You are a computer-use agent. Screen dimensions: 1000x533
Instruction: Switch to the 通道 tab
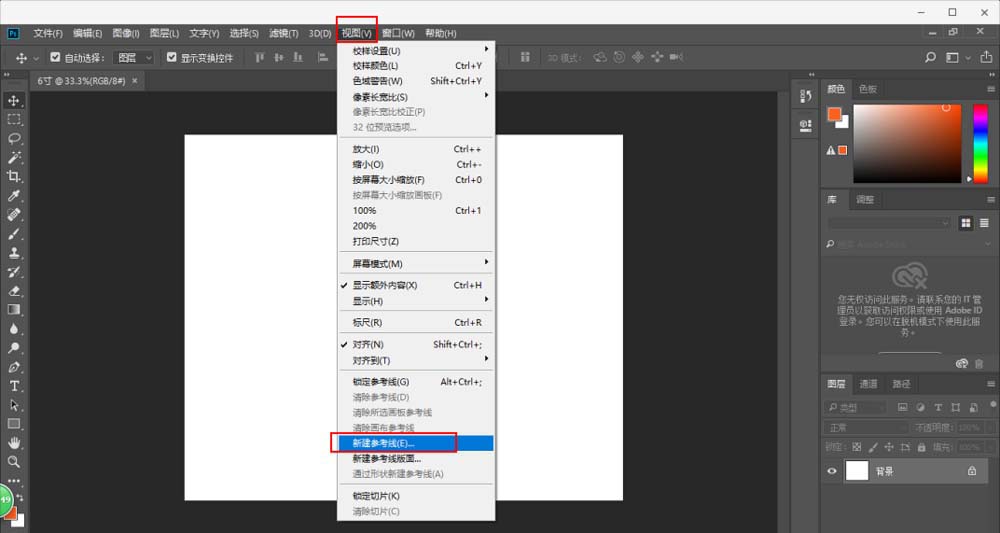point(869,384)
